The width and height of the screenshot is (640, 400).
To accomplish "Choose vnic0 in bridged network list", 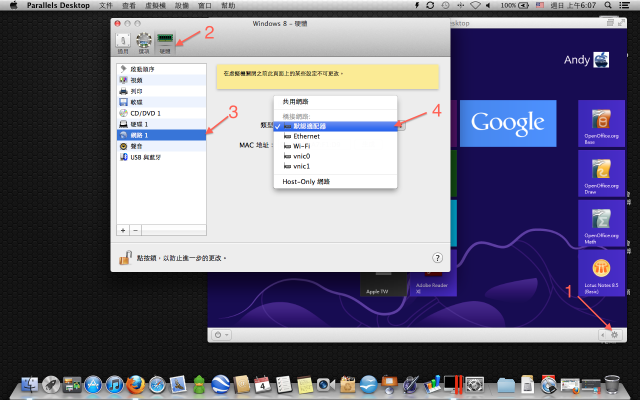I will click(335, 156).
